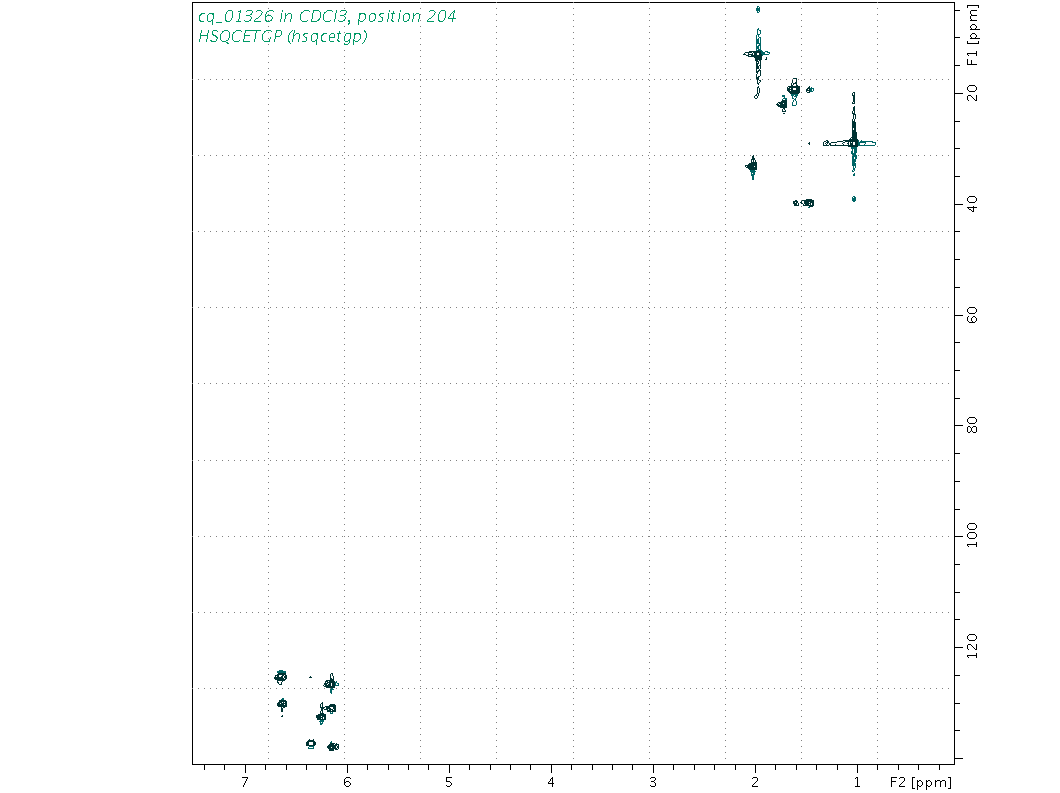
Task: Click the title 'cq_01326 in CDCl3, position 204'
Action: point(327,16)
